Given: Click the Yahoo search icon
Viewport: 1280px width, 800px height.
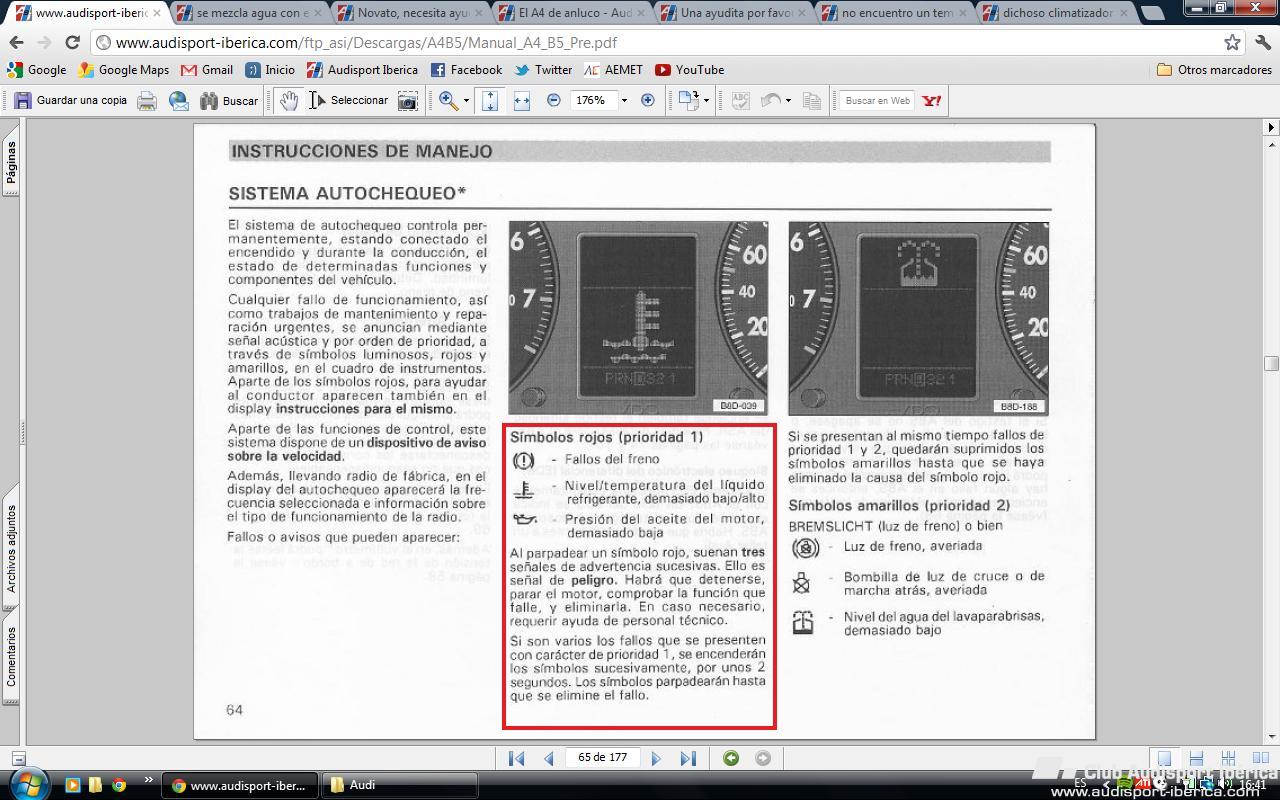Looking at the screenshot, I should click(x=932, y=100).
